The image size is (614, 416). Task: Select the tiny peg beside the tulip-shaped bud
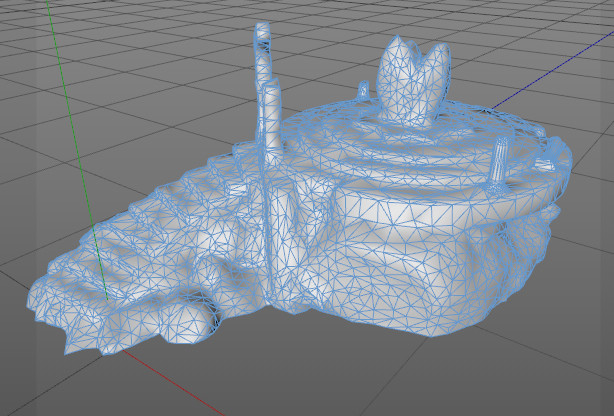[x=364, y=89]
